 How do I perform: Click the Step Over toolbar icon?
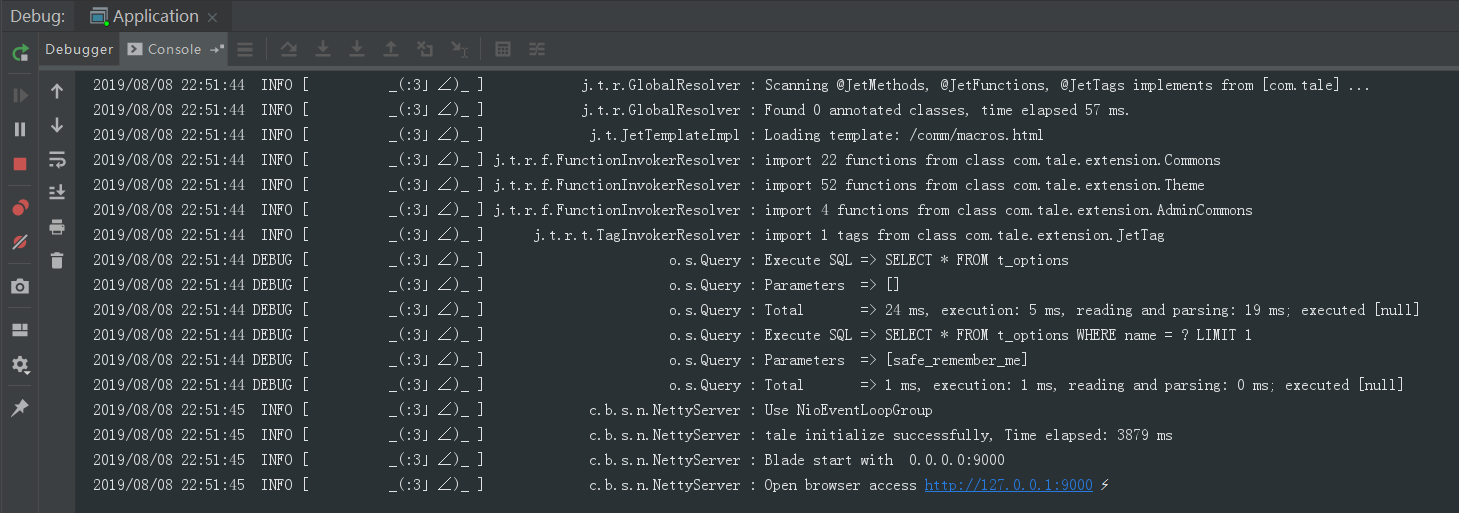(x=289, y=49)
